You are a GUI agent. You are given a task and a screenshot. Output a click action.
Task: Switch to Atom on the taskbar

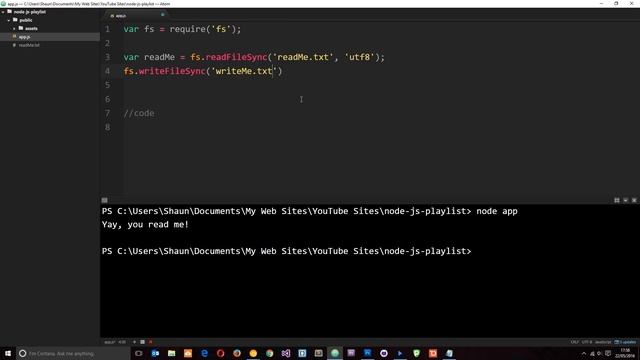click(x=335, y=353)
